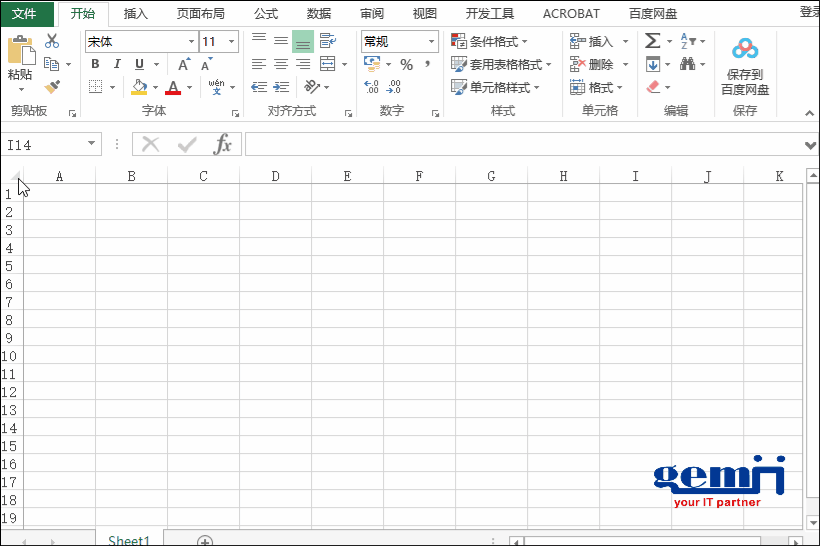Toggle Italic formatting
820x546 pixels.
(117, 64)
